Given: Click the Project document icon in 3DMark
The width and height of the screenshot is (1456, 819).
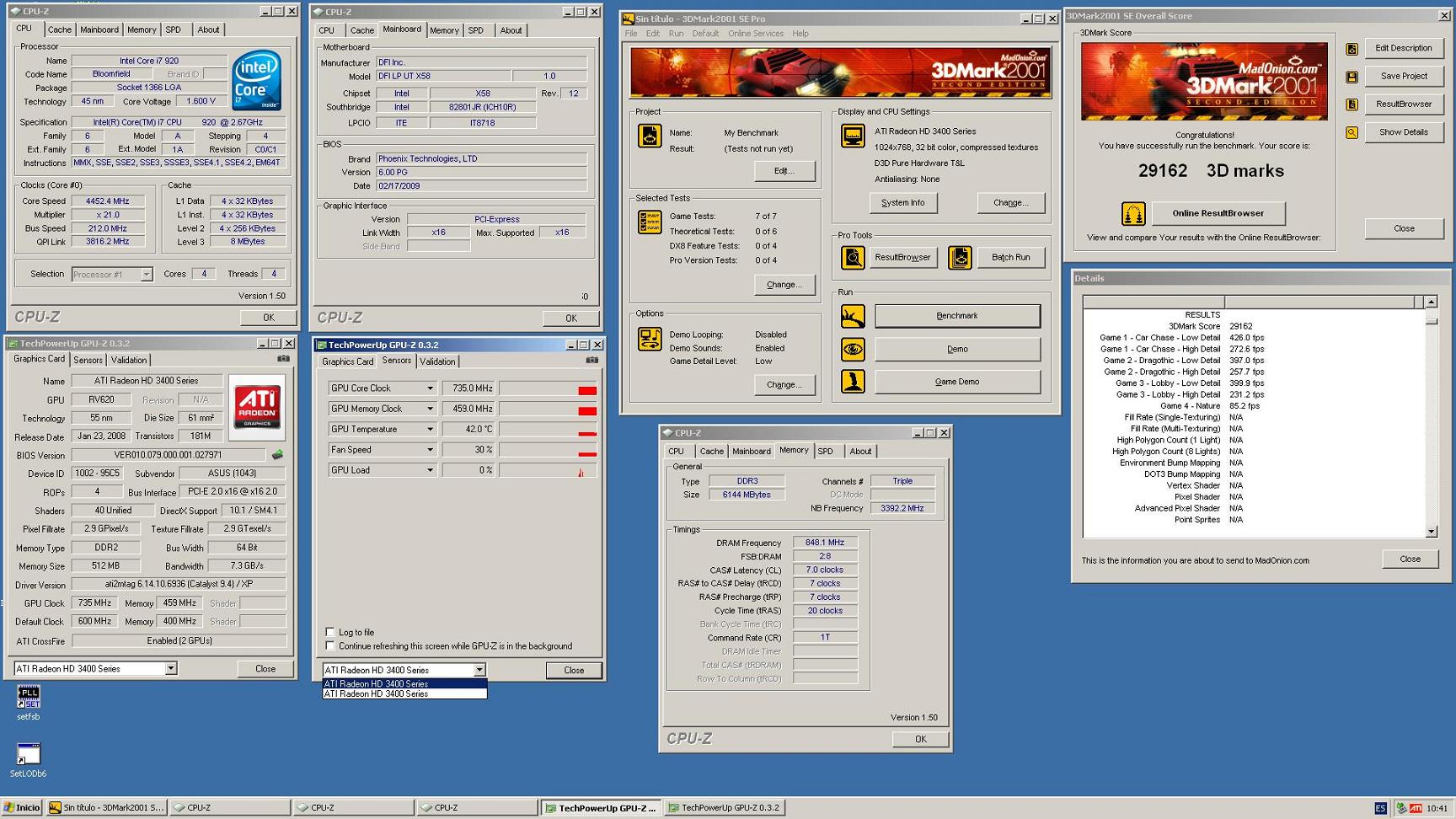Looking at the screenshot, I should click(650, 135).
